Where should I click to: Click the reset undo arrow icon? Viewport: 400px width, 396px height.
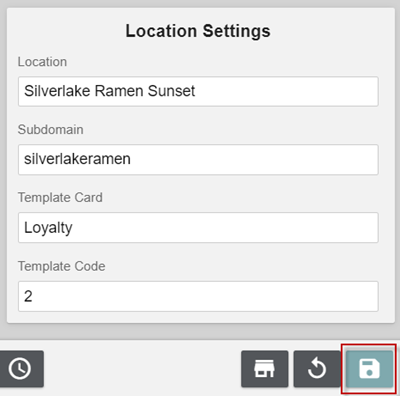click(x=317, y=369)
